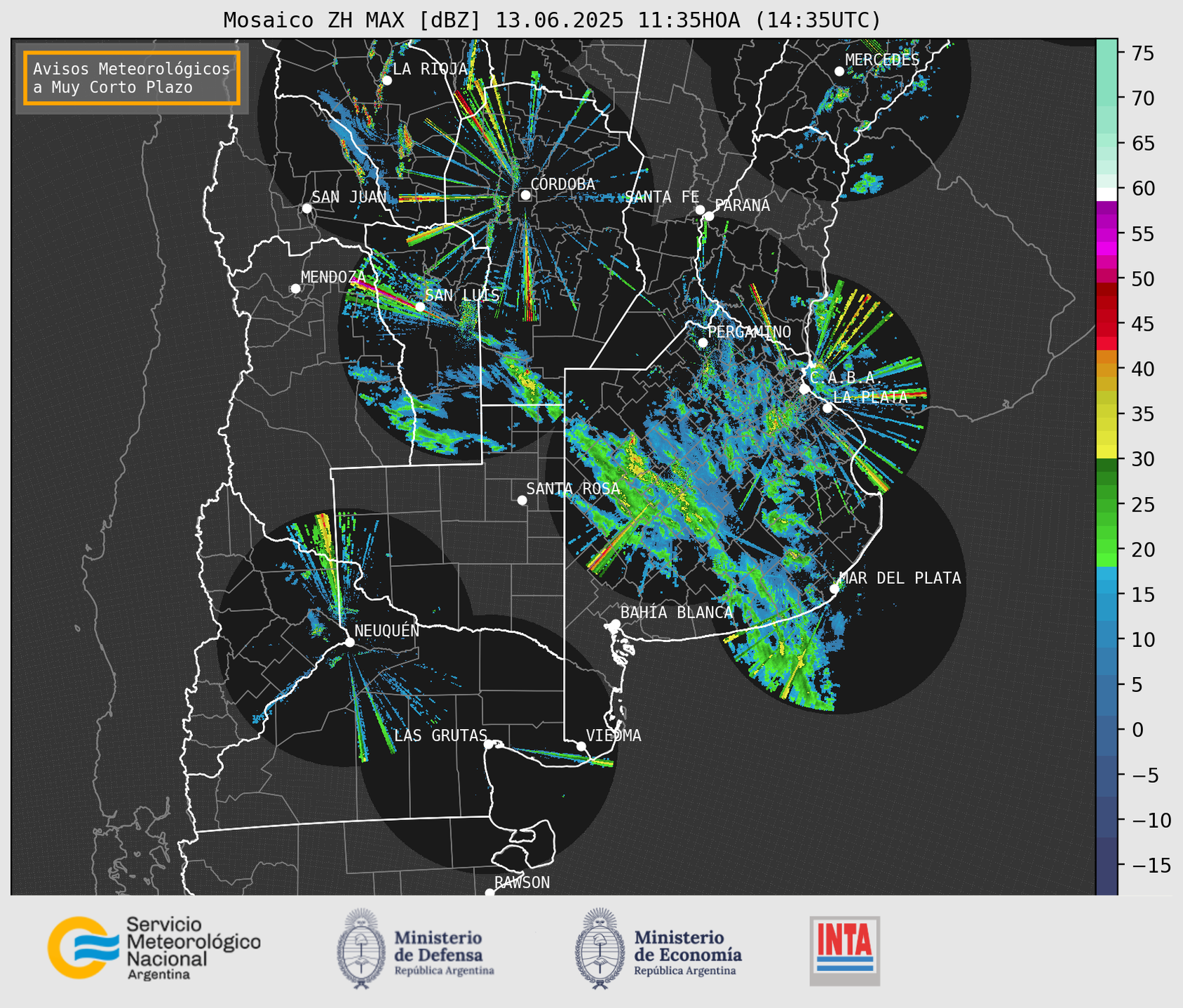Click the SANTA ROSA city marker dot

coord(522,500)
